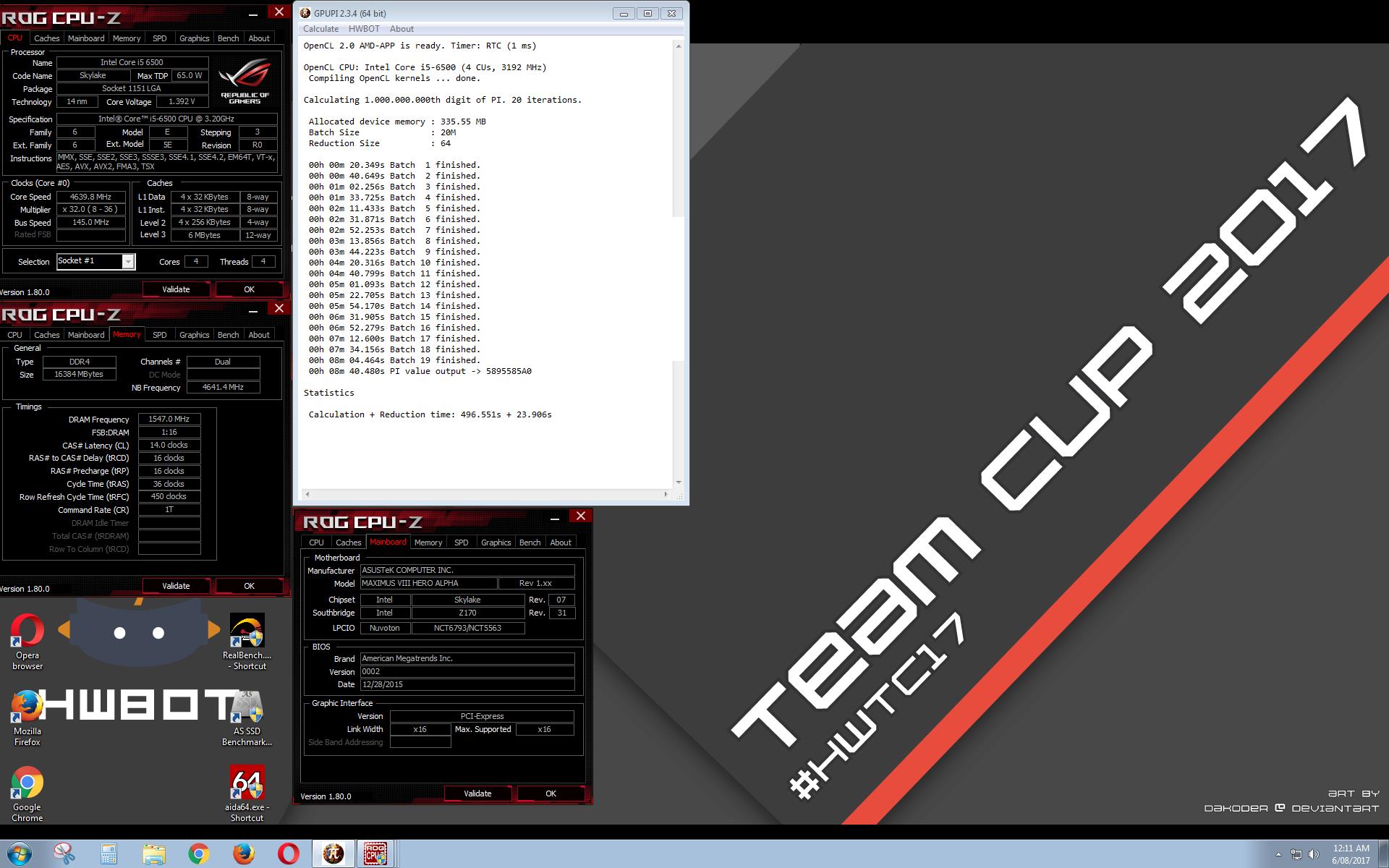1389x868 pixels.
Task: Click the Calculation + Reduction time line
Action: pyautogui.click(x=430, y=414)
